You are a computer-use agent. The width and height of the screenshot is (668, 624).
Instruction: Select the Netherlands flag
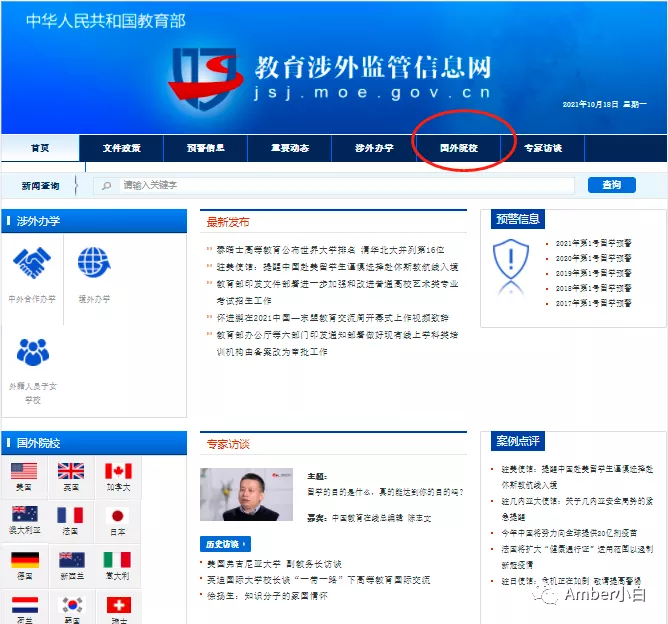point(25,605)
